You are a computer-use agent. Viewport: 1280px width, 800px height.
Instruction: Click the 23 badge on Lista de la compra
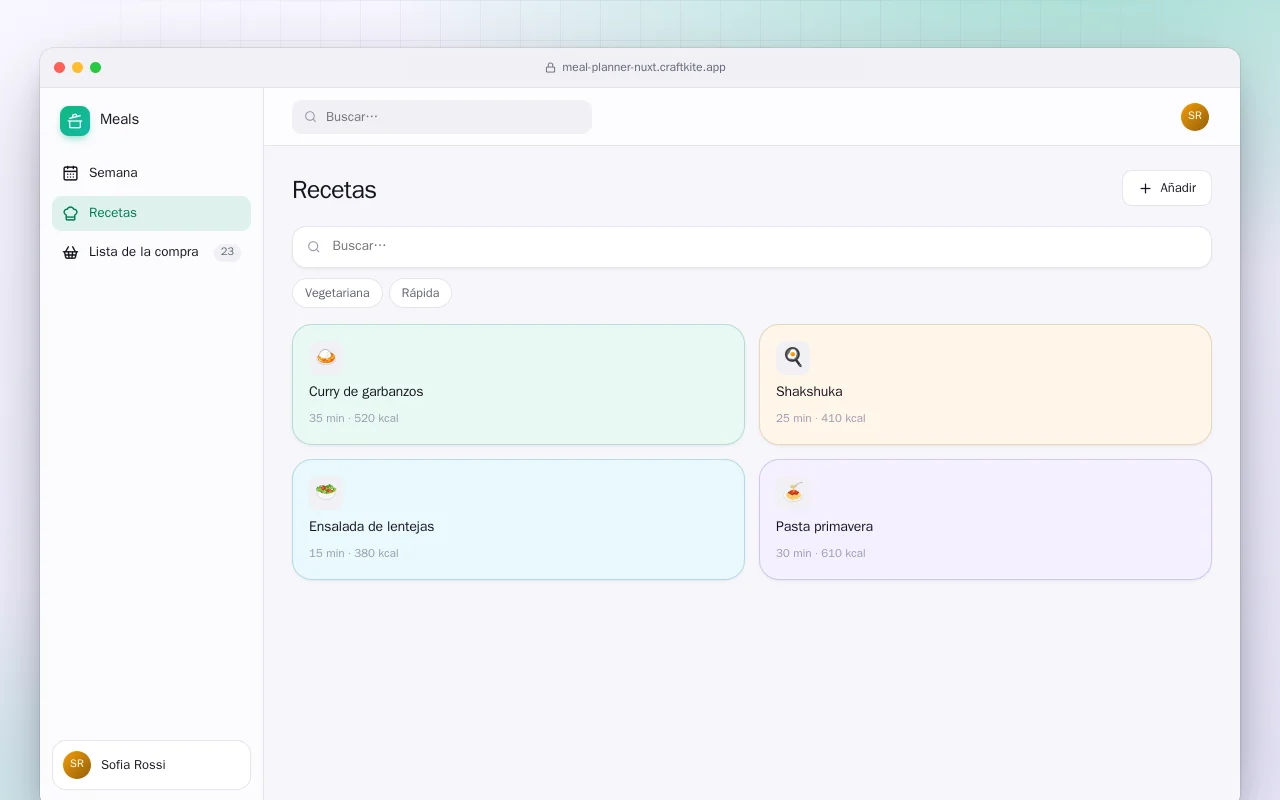227,252
